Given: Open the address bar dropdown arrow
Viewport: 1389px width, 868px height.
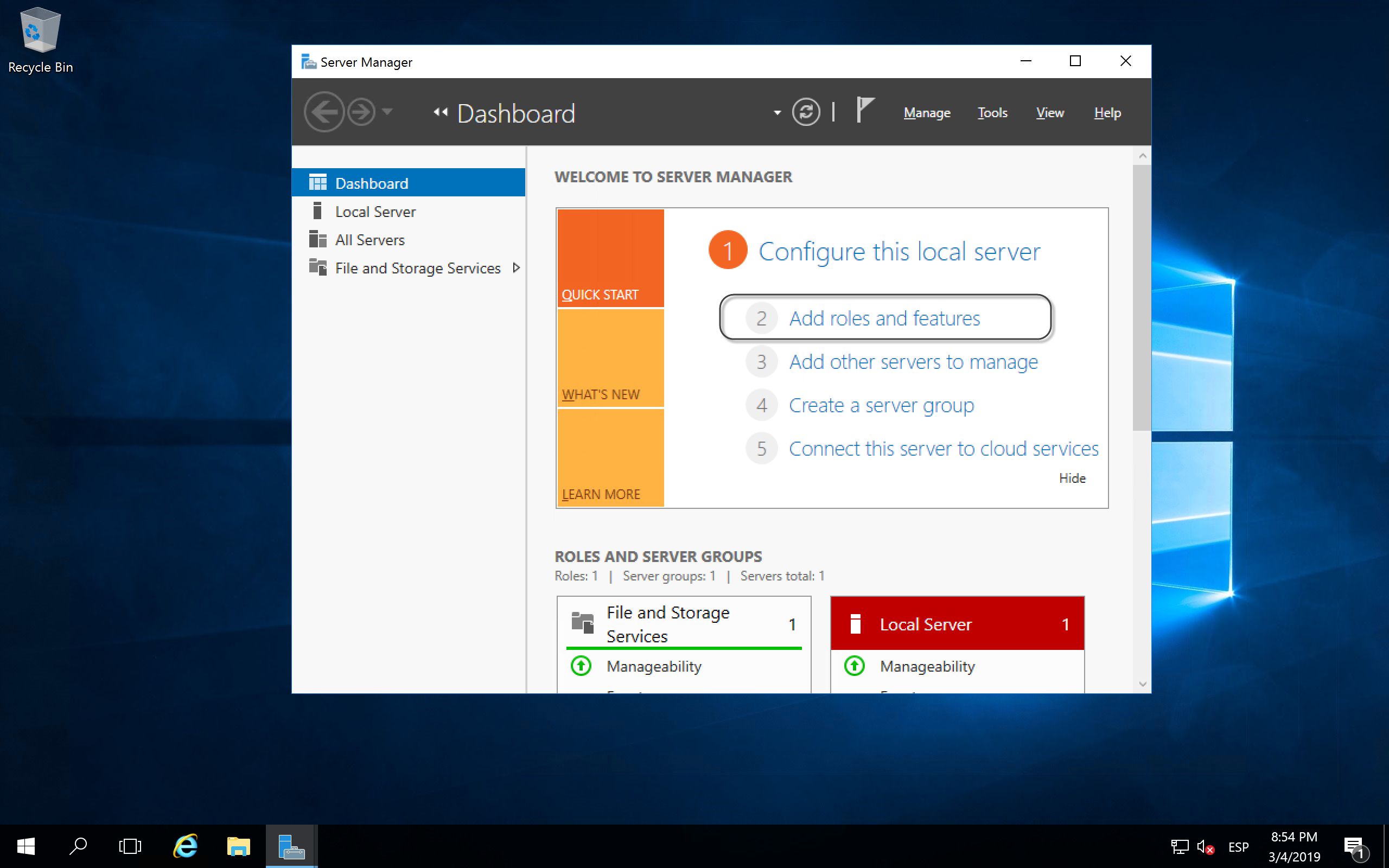Looking at the screenshot, I should click(777, 112).
